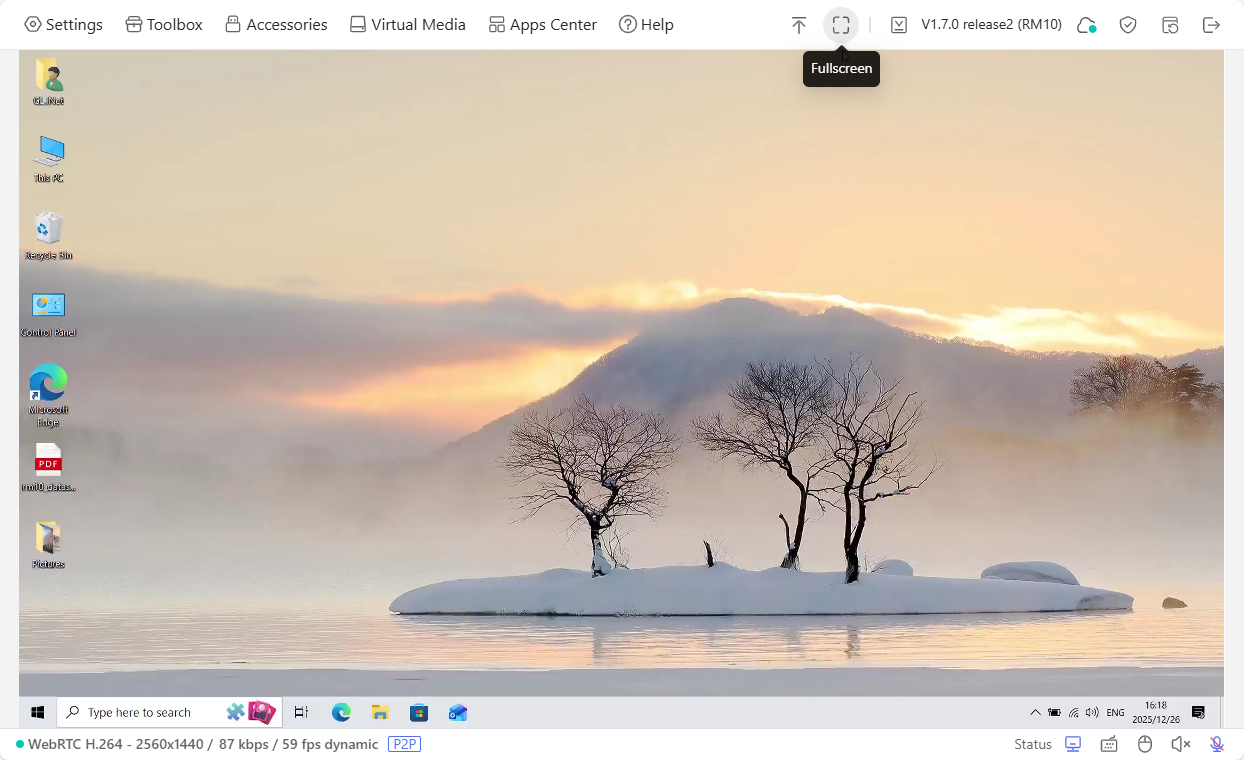The width and height of the screenshot is (1244, 760).
Task: Click the display status indicator icon
Action: (x=1072, y=744)
